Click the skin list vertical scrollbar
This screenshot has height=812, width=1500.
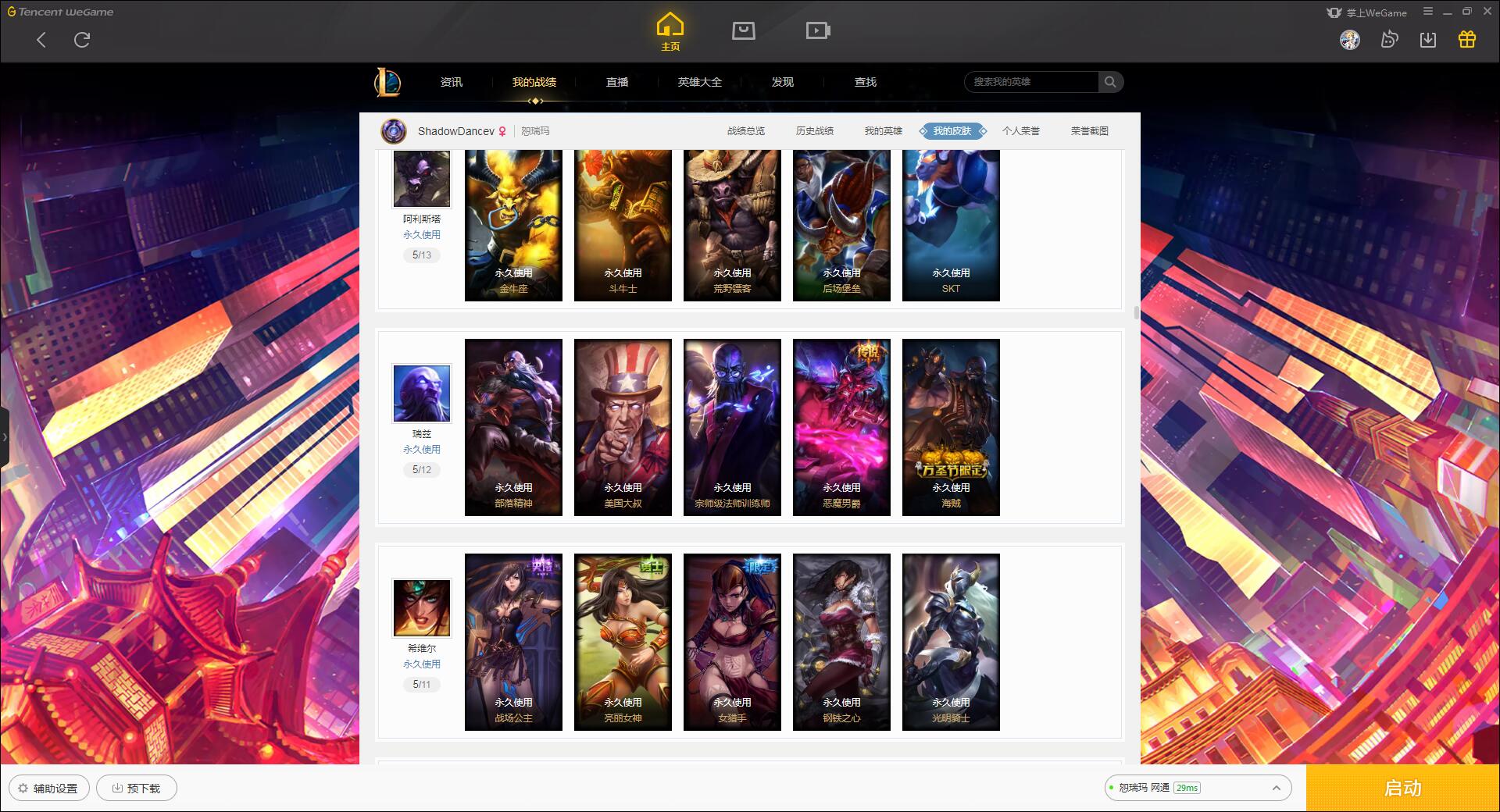1136,312
